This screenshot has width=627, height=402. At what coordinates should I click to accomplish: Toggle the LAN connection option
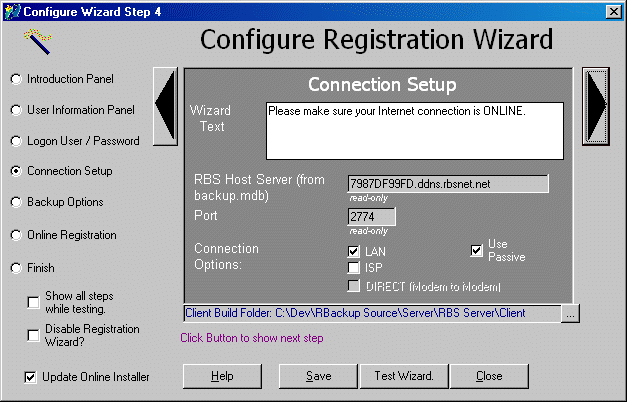pos(353,252)
